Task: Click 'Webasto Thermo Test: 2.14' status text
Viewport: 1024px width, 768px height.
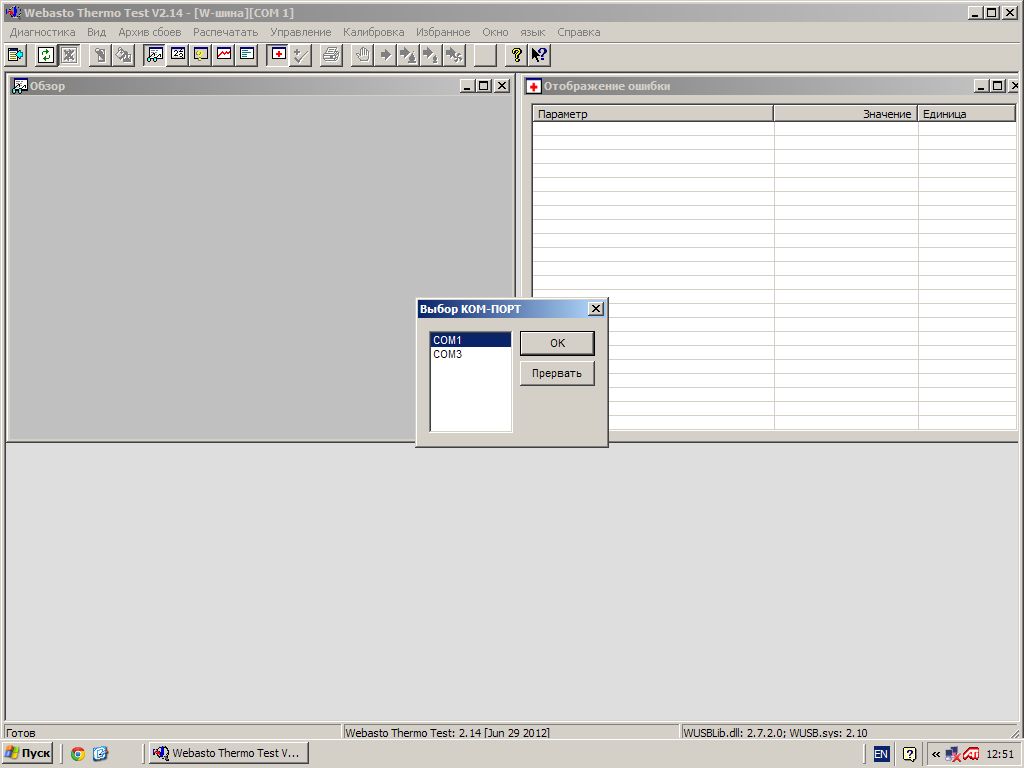Action: coord(447,733)
